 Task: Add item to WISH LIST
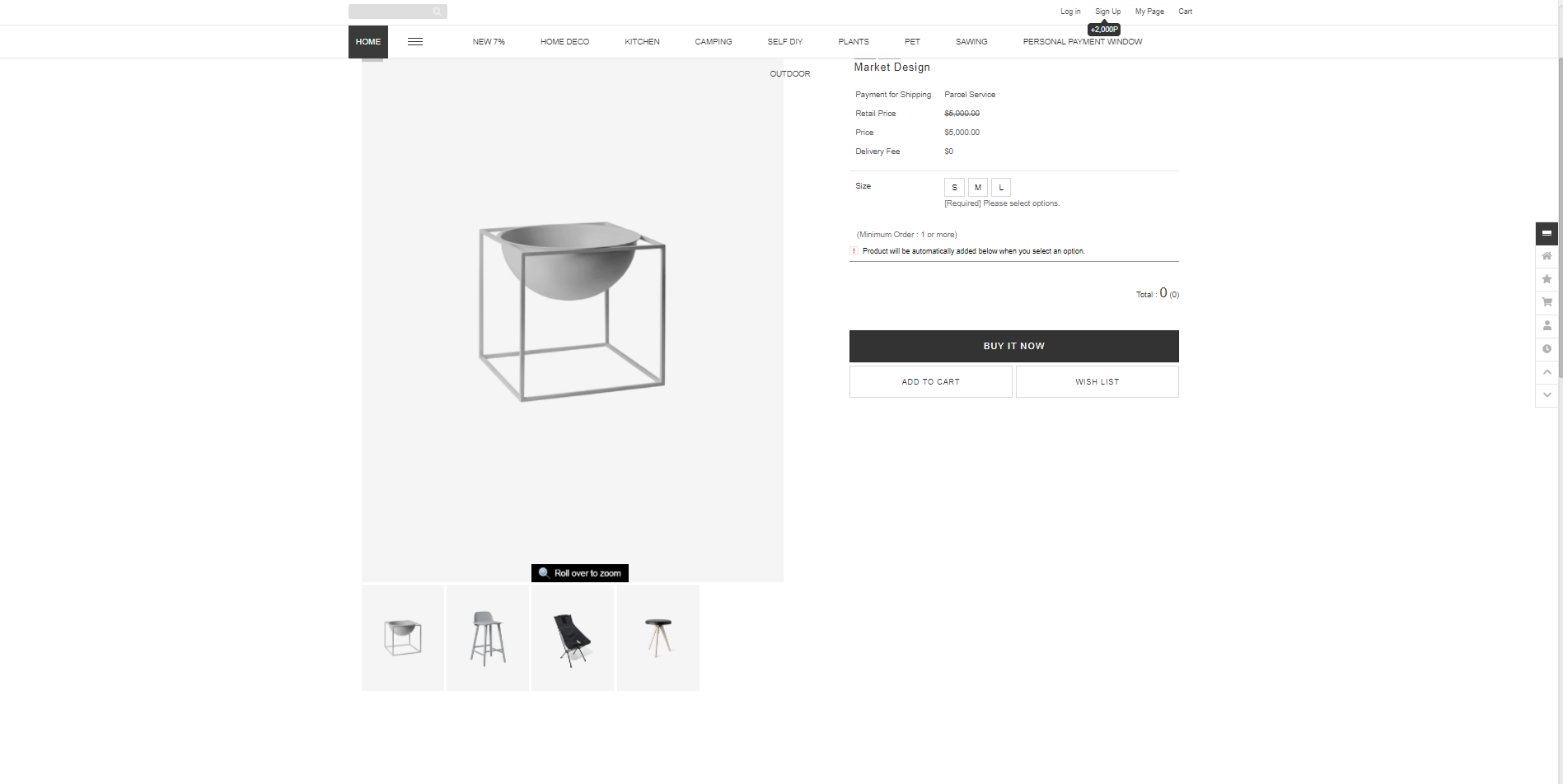click(1097, 382)
